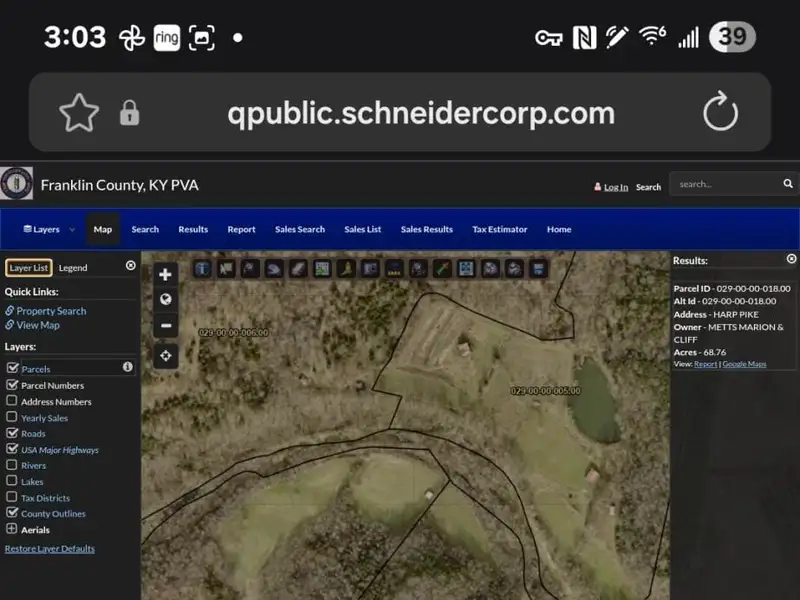Open the Google Maps link in Results
This screenshot has height=600, width=800.
tap(744, 364)
